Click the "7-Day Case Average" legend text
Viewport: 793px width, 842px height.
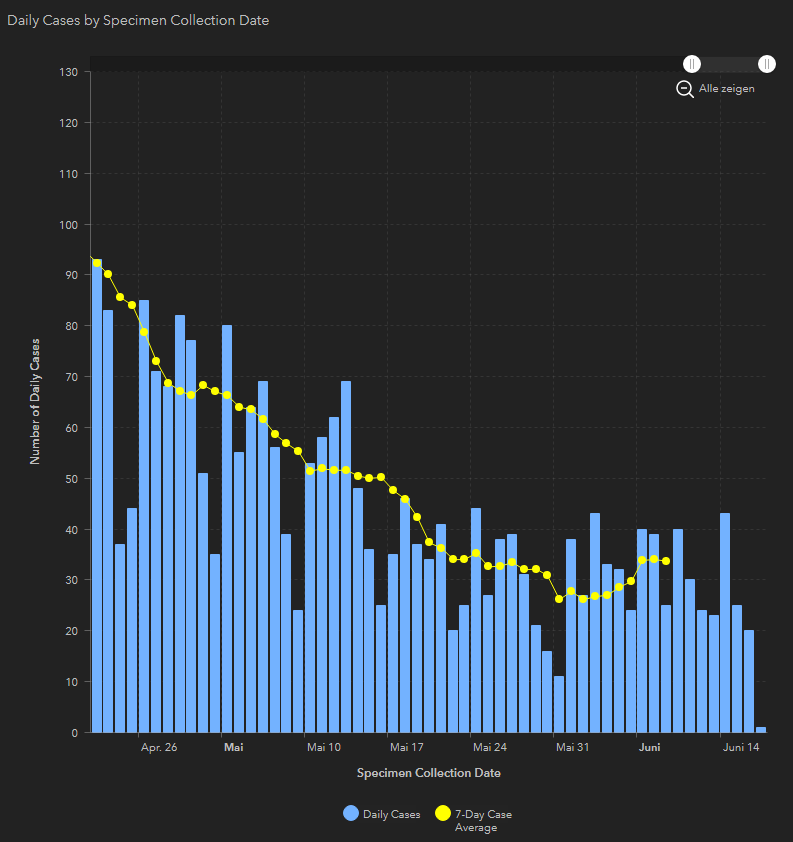tap(483, 820)
